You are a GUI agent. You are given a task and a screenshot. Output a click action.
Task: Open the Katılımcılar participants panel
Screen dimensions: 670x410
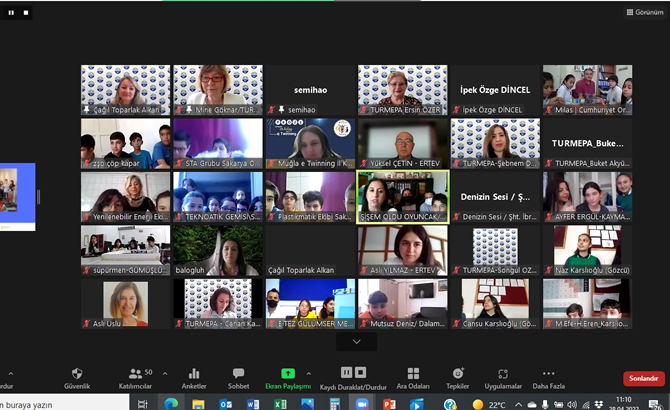pos(135,377)
